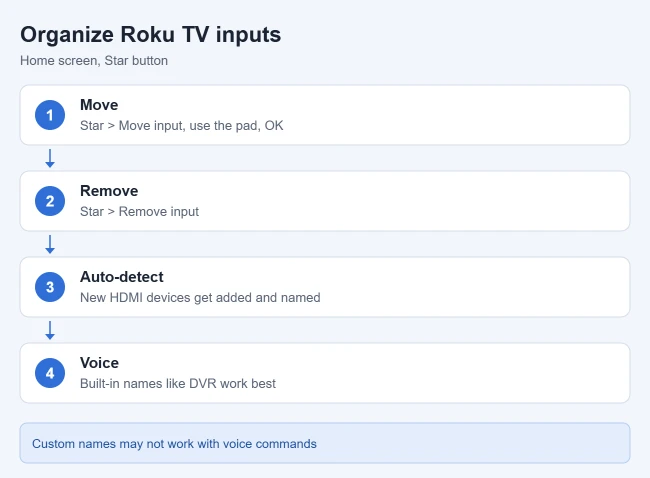This screenshot has height=478, width=650.
Task: Click the 'Auto-detect' step title
Action: (x=122, y=277)
